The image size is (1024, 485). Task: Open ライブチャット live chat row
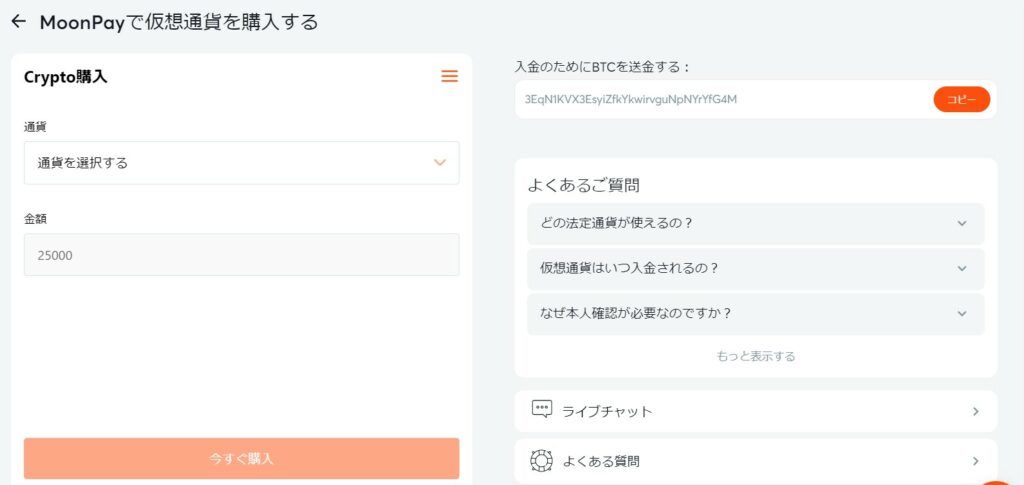tap(756, 411)
